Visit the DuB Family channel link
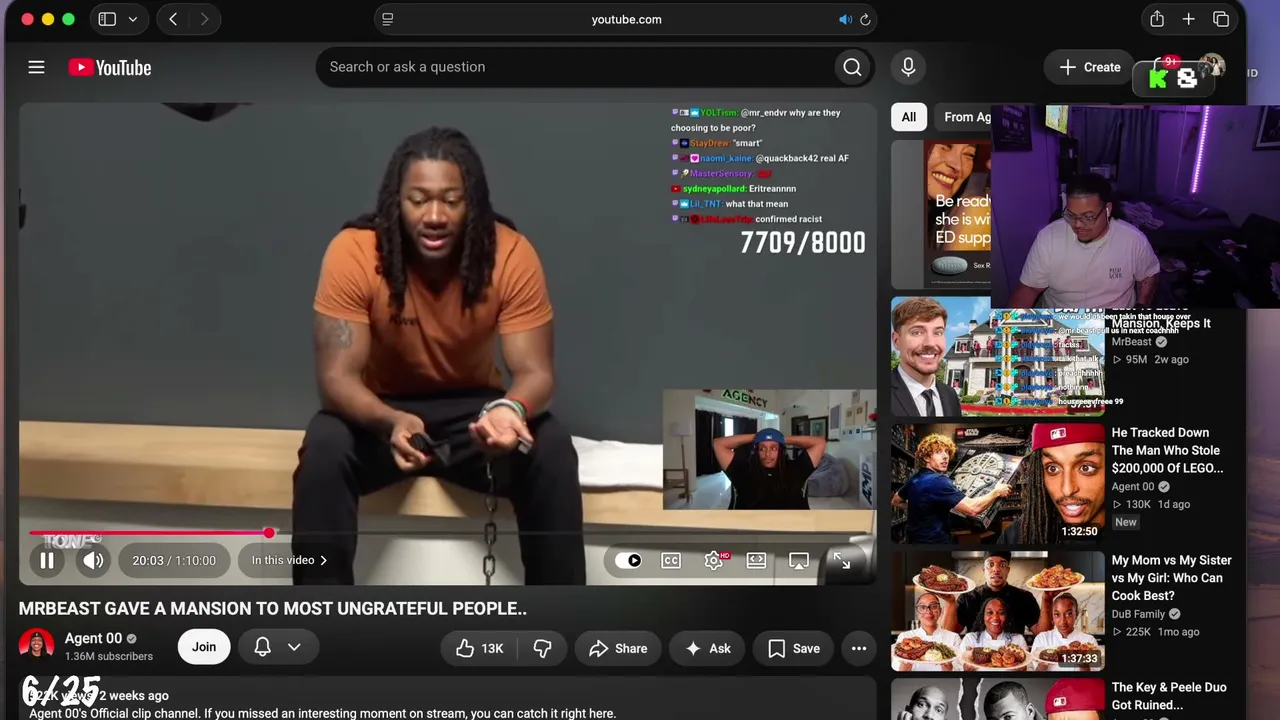Image resolution: width=1280 pixels, height=720 pixels. click(x=1139, y=614)
